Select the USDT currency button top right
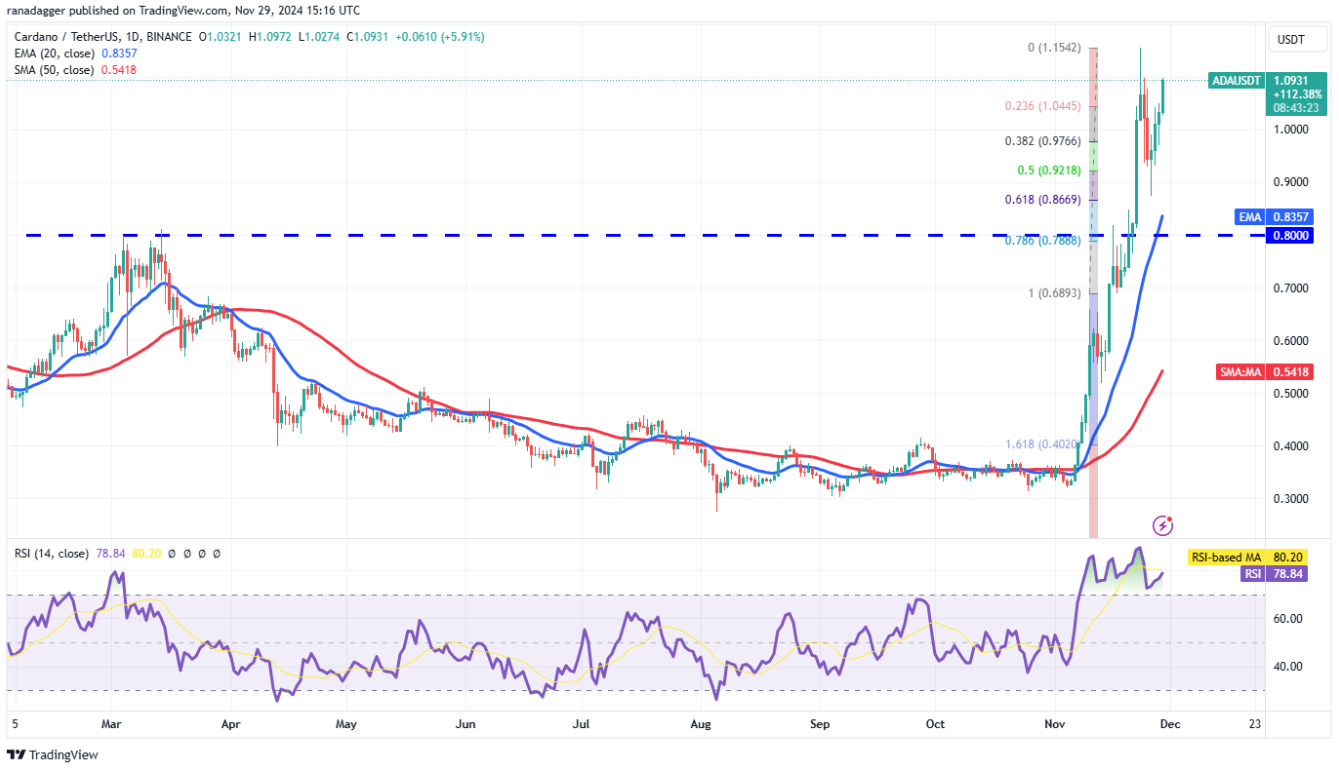Image resolution: width=1339 pixels, height=769 pixels. [x=1297, y=39]
